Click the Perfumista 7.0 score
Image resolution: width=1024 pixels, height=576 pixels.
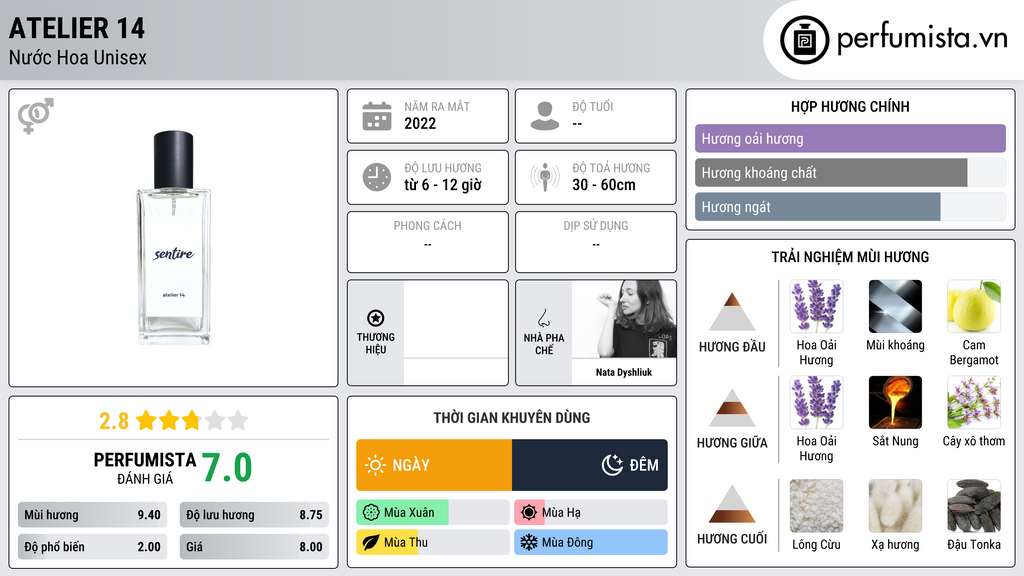(x=227, y=468)
